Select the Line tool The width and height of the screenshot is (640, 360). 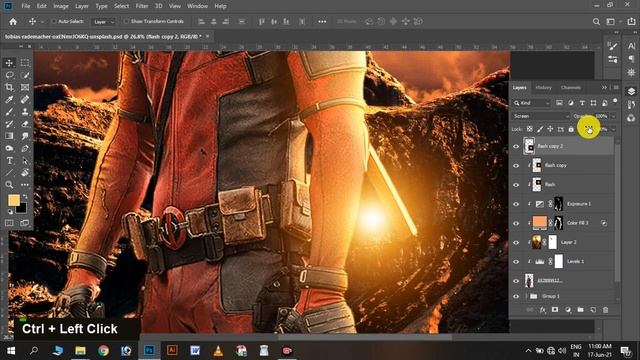tap(9, 173)
